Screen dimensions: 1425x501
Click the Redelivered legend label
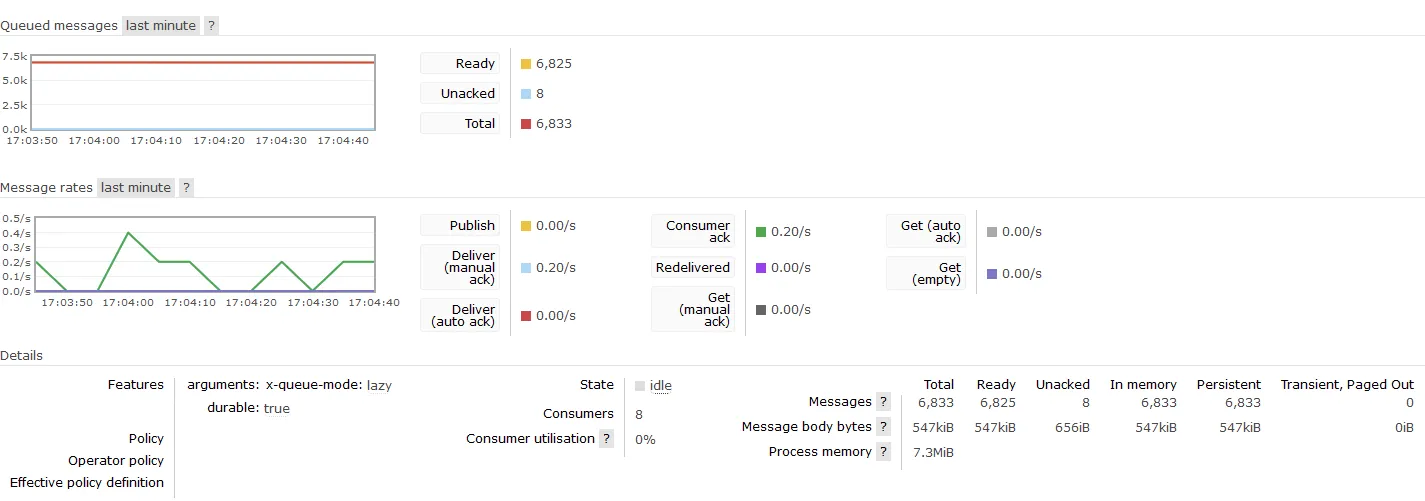click(693, 268)
